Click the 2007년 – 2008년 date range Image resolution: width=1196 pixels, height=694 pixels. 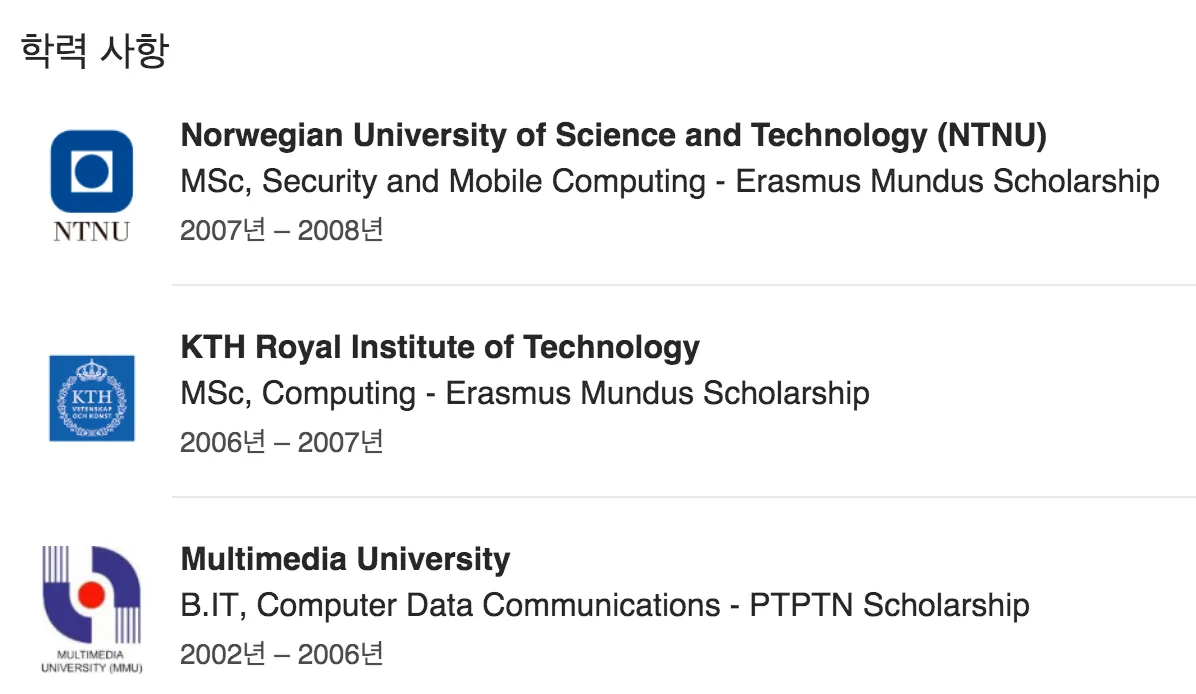point(281,230)
